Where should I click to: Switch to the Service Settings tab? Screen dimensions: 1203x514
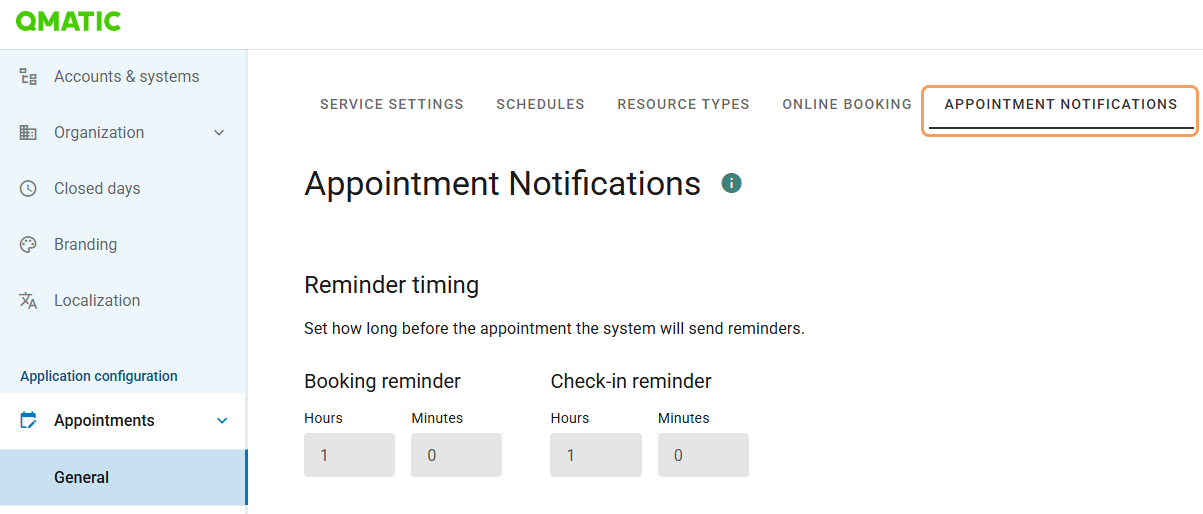(392, 104)
